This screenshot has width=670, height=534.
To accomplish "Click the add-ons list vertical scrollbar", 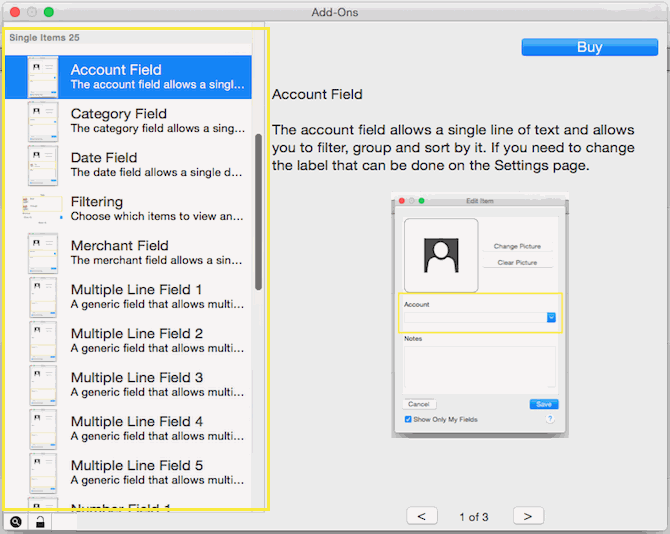I will [x=258, y=210].
